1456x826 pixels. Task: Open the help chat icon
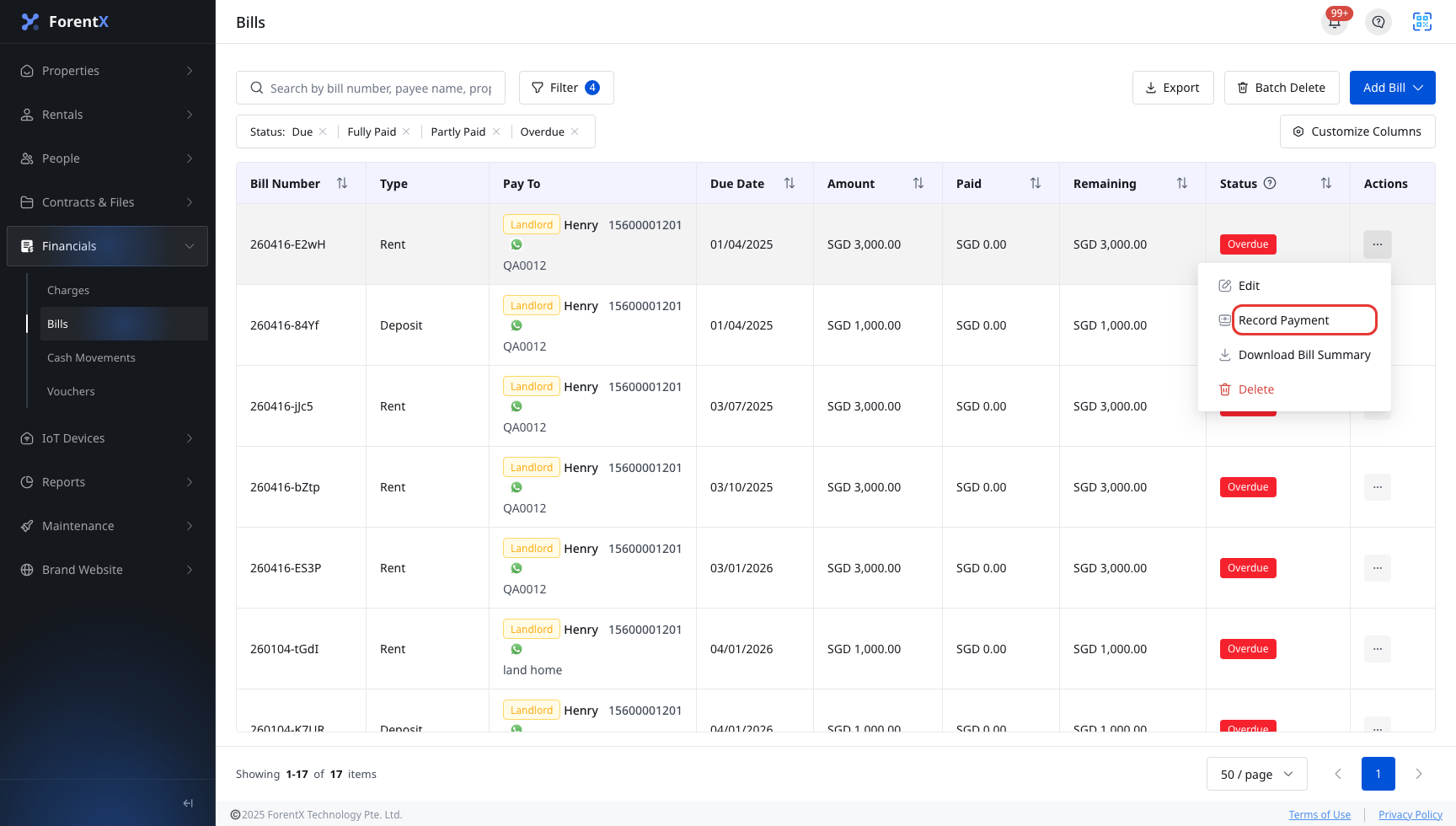(1378, 22)
